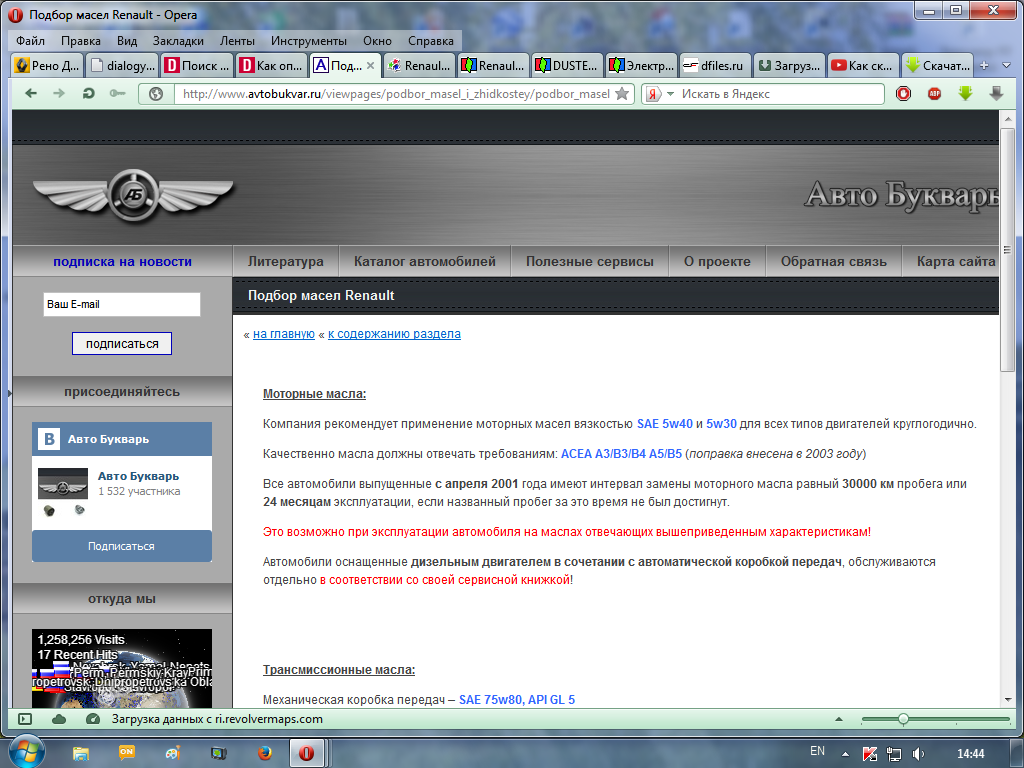Click the green download arrow extension
This screenshot has width=1024, height=768.
click(965, 93)
